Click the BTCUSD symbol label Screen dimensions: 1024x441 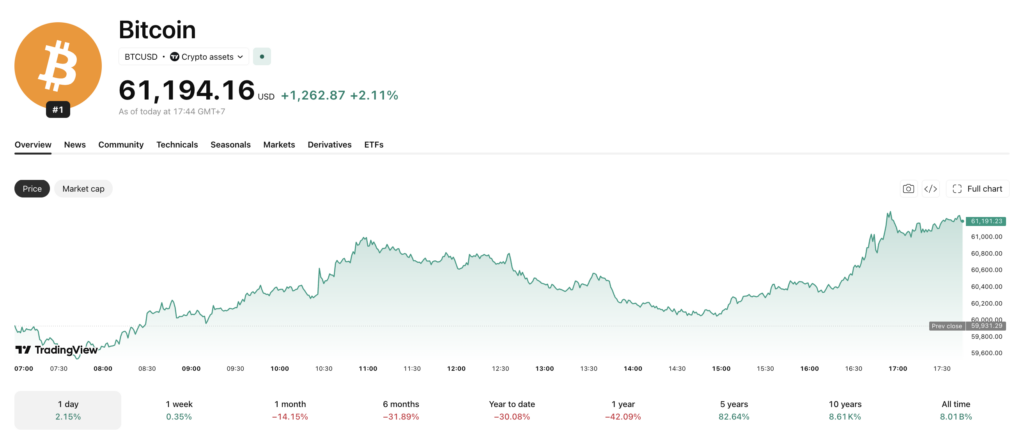(141, 57)
